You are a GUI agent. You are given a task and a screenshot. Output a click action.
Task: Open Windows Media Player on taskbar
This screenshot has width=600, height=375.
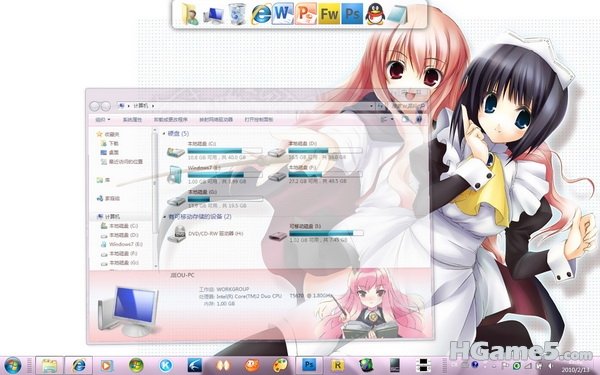107,365
